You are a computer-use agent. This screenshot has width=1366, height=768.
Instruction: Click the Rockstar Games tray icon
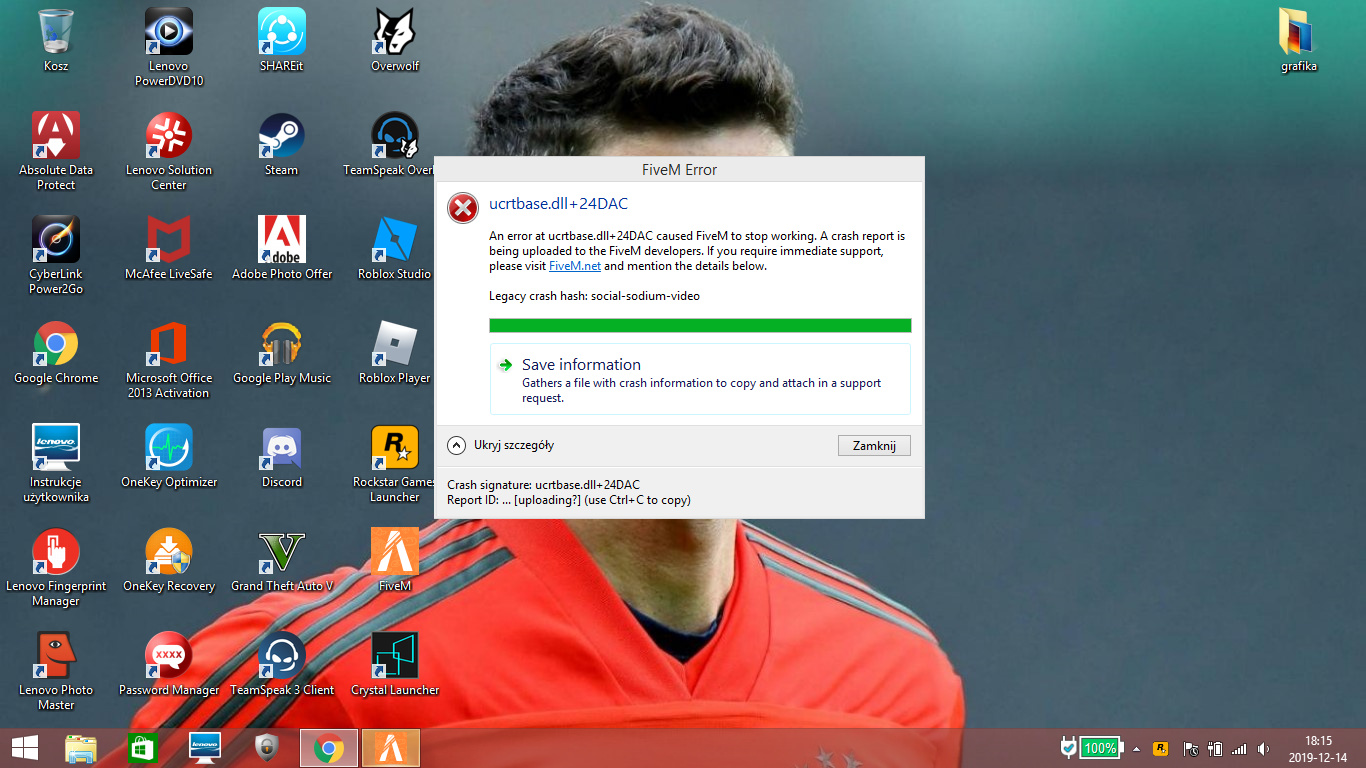coord(1161,748)
